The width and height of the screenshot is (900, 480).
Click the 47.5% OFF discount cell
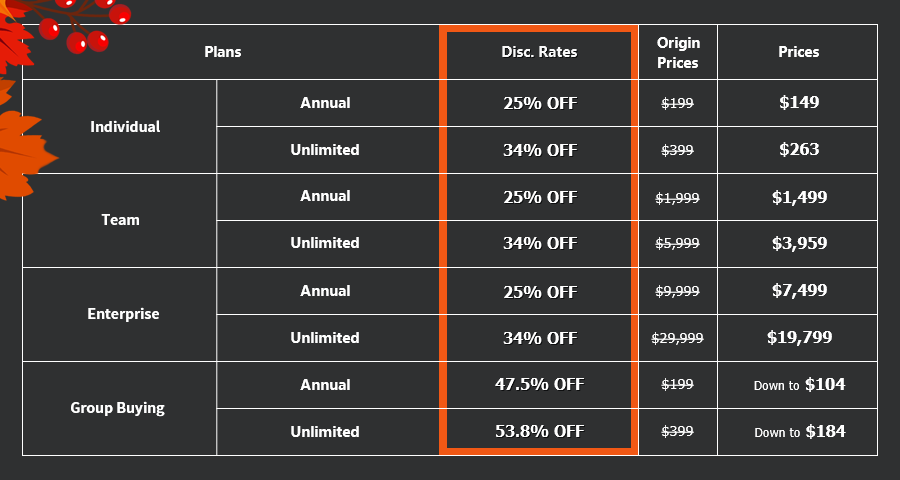coord(539,384)
